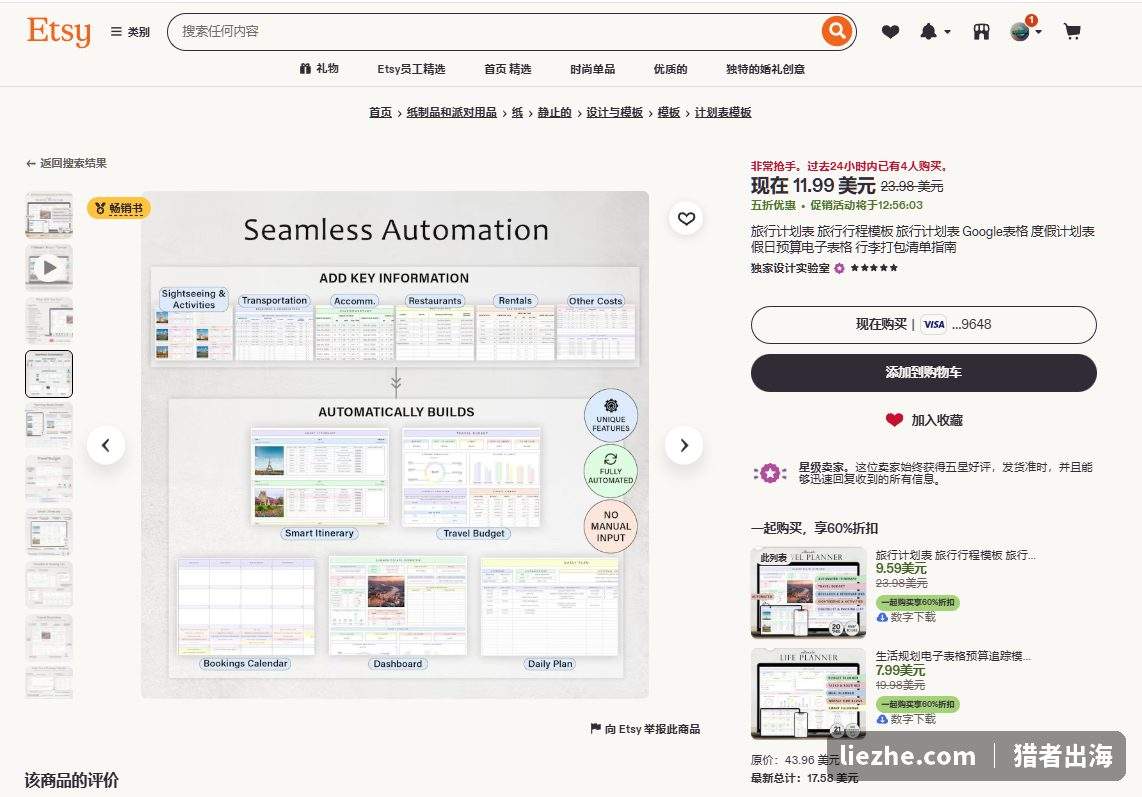
Task: Show next image with right arrow
Action: pyautogui.click(x=684, y=445)
